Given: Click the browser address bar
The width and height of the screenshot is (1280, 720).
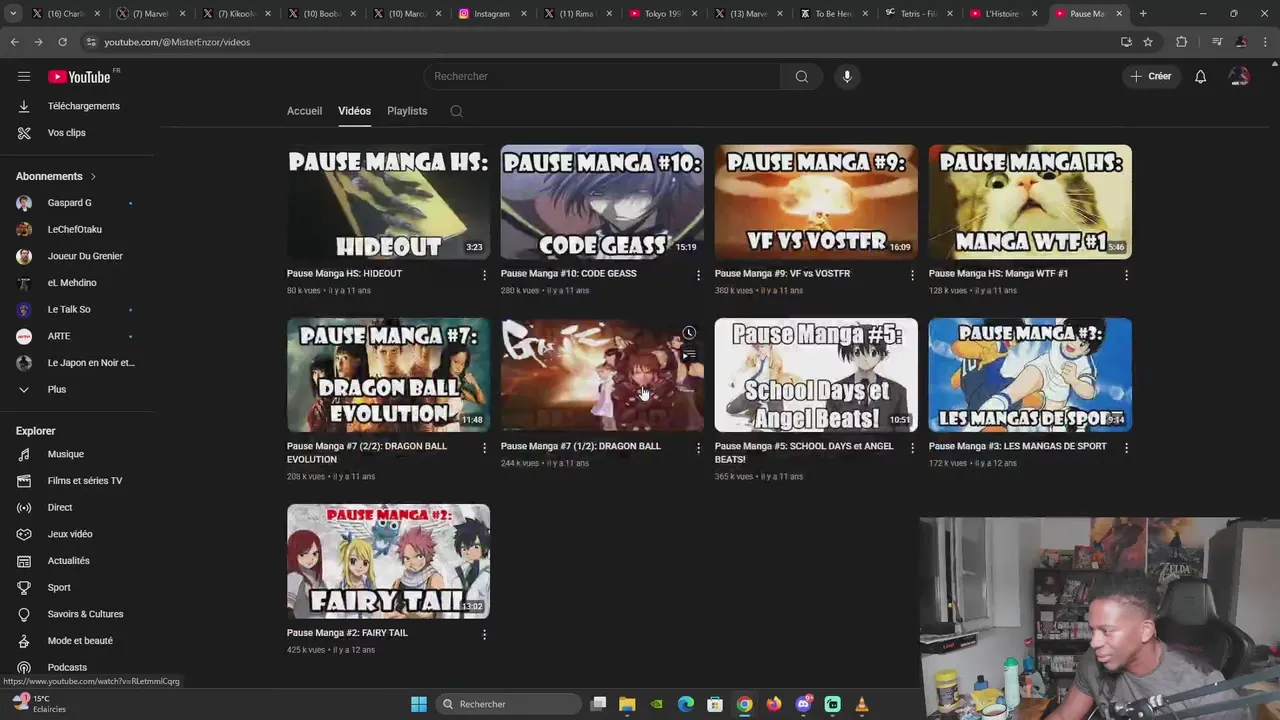Looking at the screenshot, I should click(600, 42).
